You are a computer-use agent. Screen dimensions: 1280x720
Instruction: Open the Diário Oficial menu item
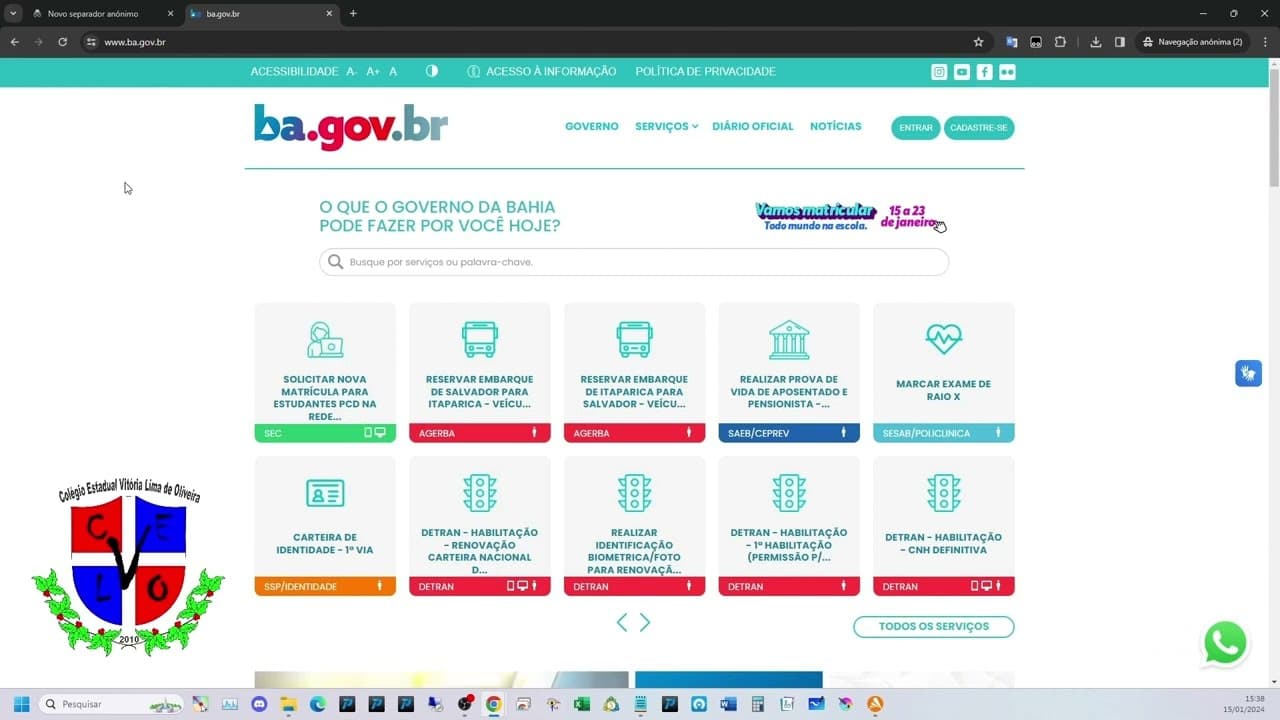(753, 127)
